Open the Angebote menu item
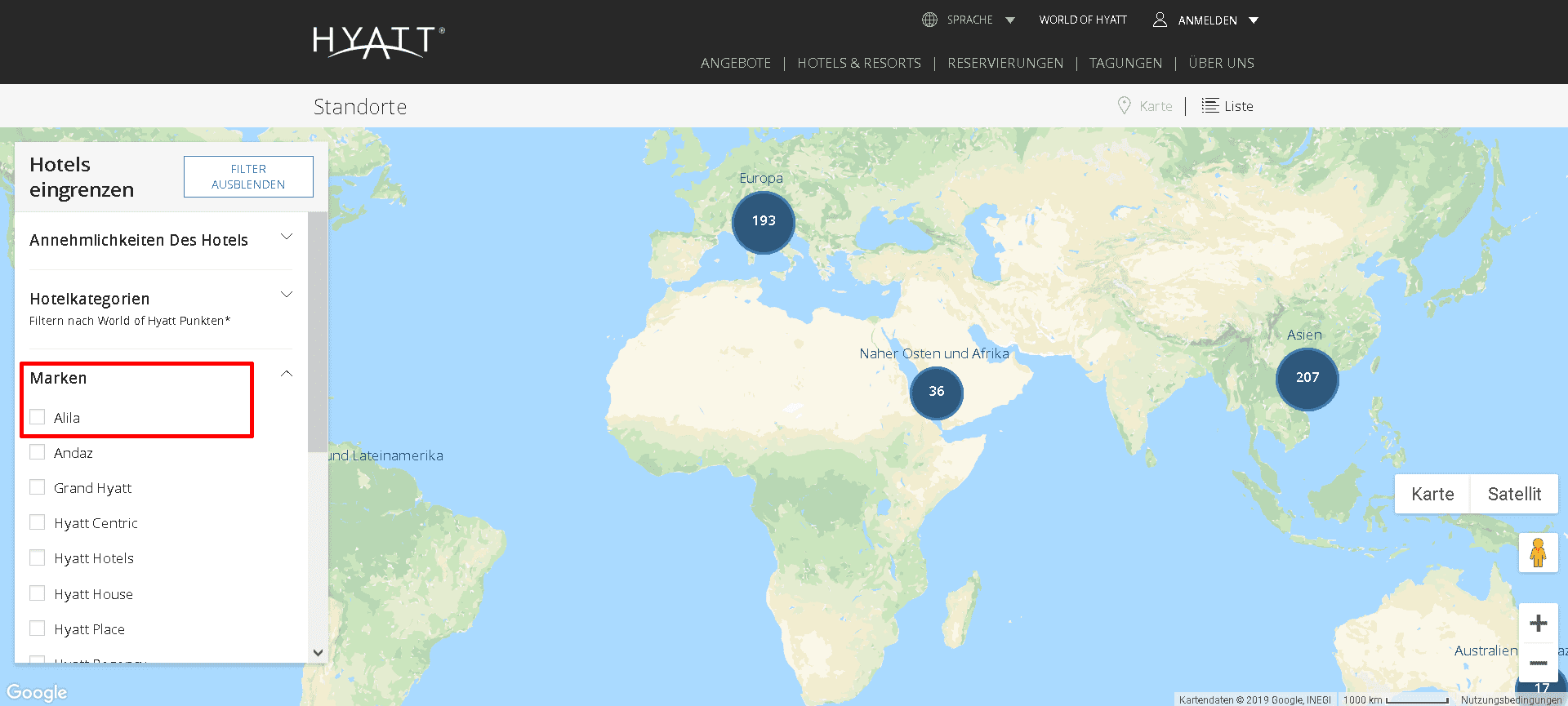 click(735, 63)
